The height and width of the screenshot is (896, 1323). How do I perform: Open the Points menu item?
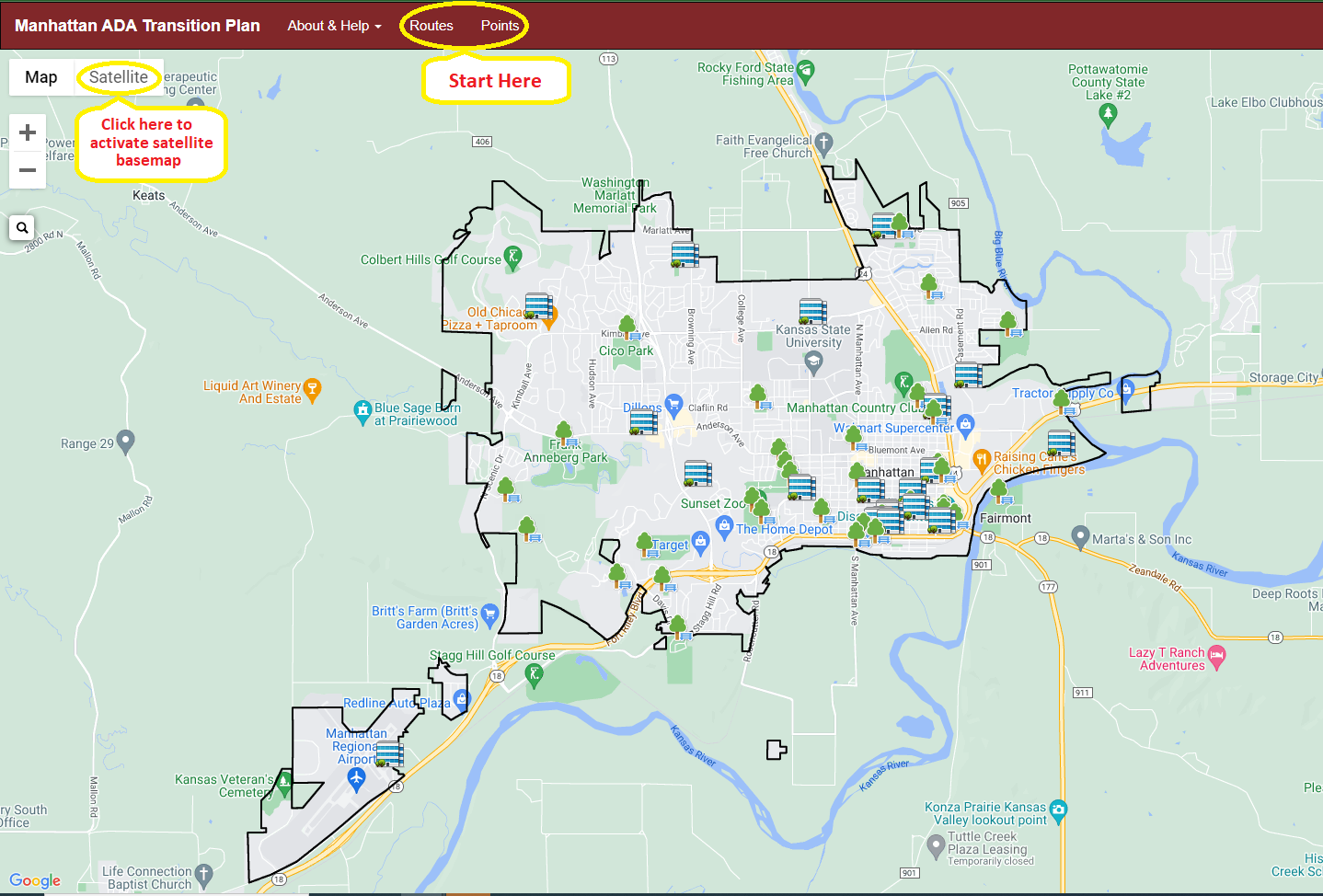[x=500, y=26]
